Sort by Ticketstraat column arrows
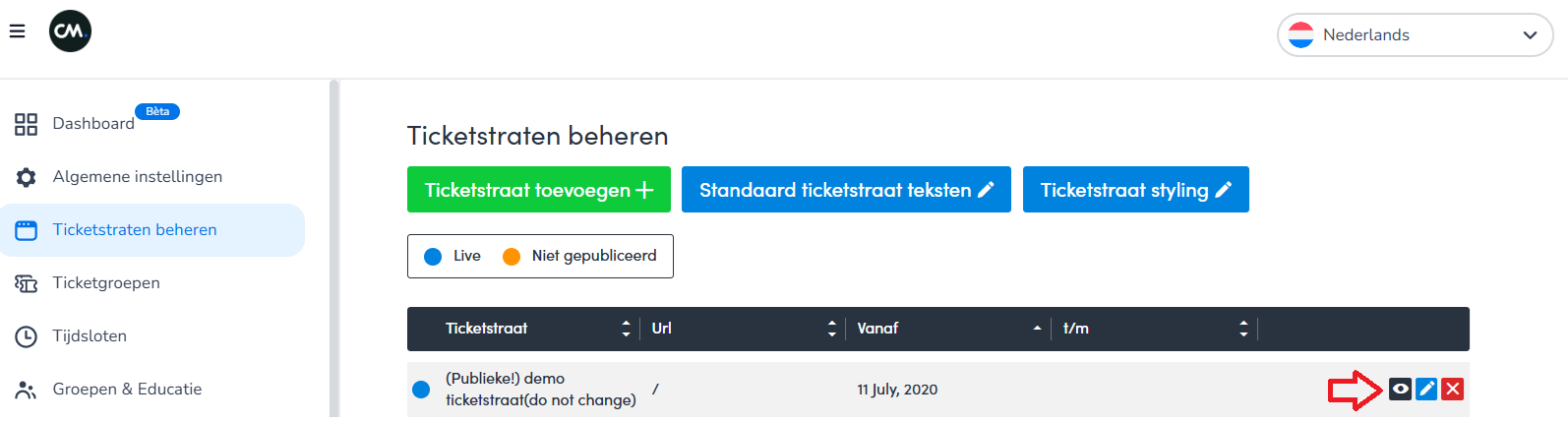1568x423 pixels. click(x=626, y=329)
